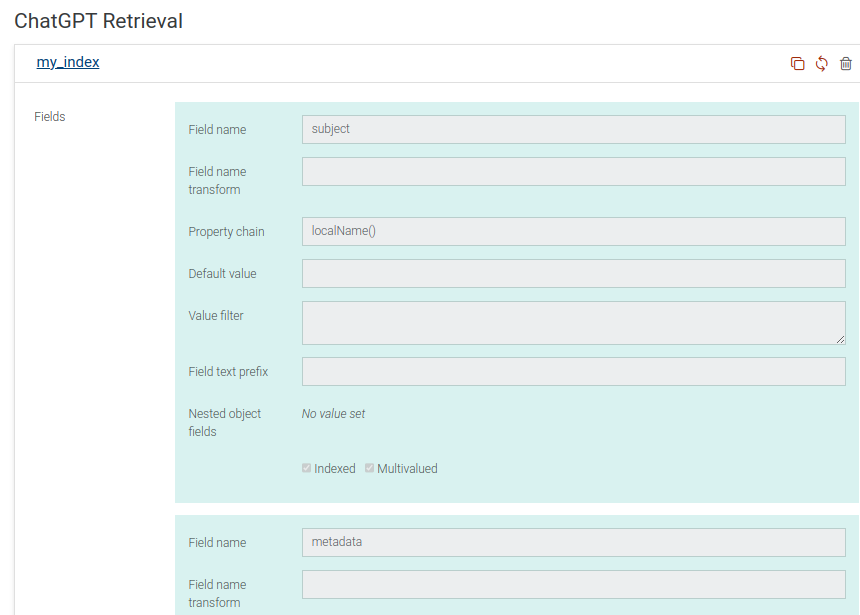Viewport: 860px width, 615px height.
Task: Click the ChatGPT Retrieval heading
Action: [98, 21]
